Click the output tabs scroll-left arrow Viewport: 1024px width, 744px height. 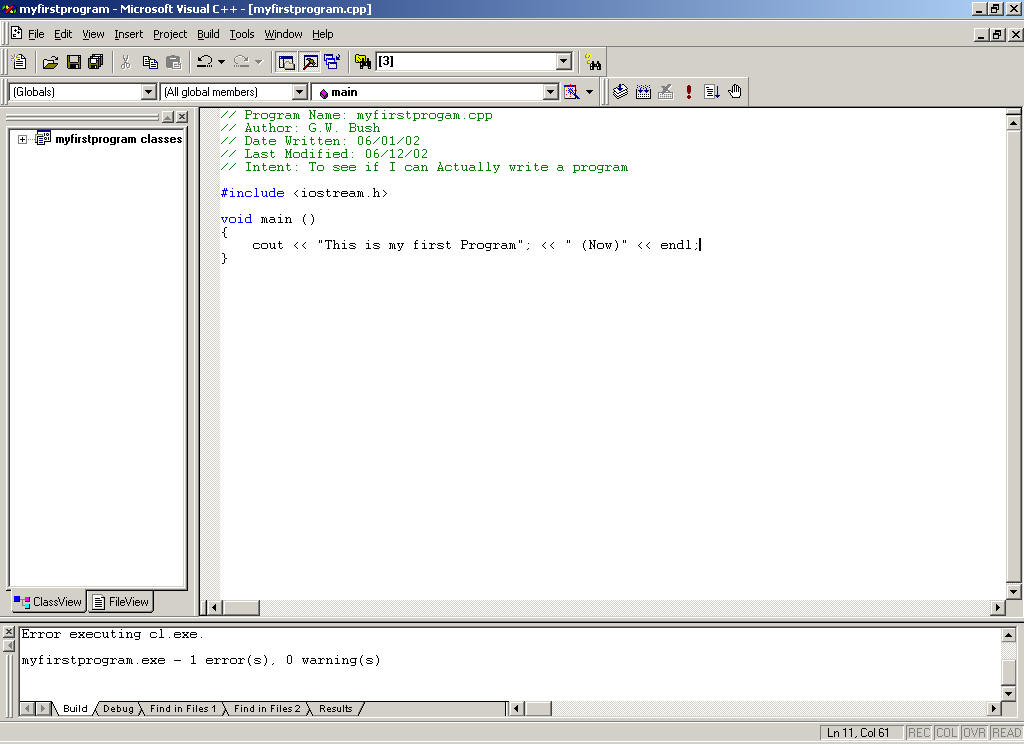27,708
